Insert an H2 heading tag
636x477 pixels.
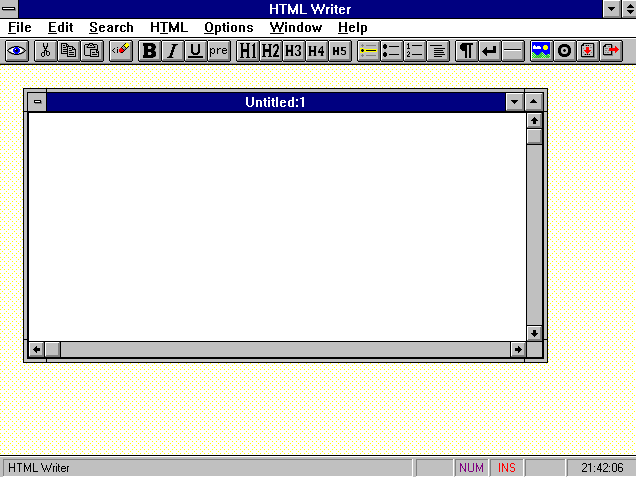pos(271,51)
